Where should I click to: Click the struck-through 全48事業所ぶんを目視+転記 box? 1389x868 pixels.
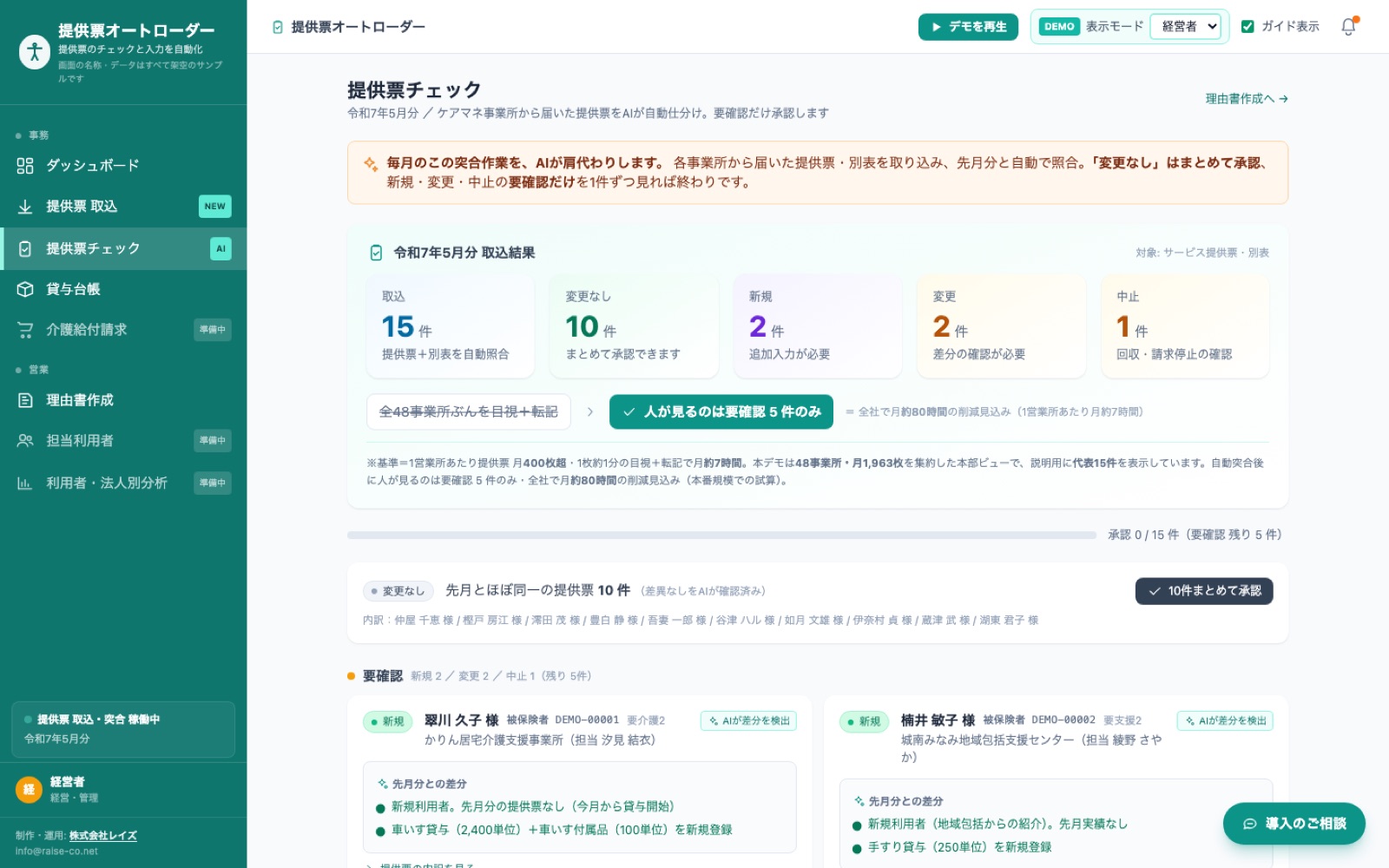(469, 412)
